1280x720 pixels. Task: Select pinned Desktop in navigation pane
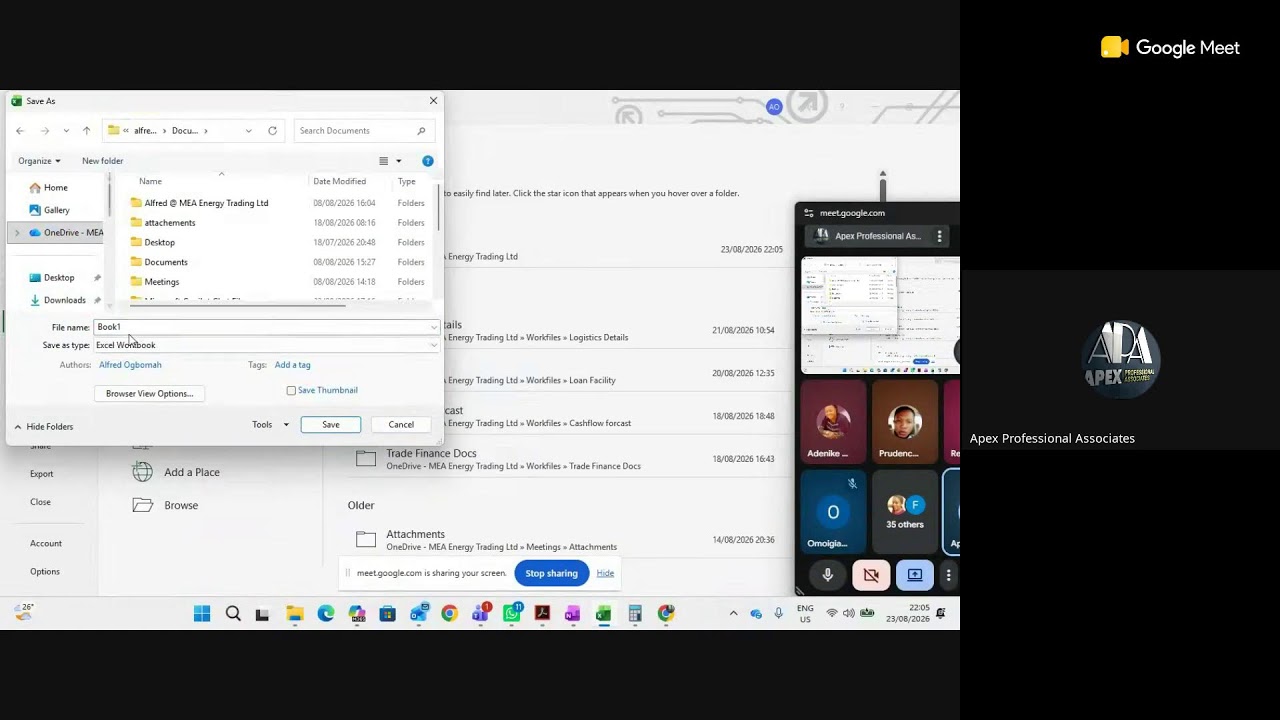(x=59, y=278)
